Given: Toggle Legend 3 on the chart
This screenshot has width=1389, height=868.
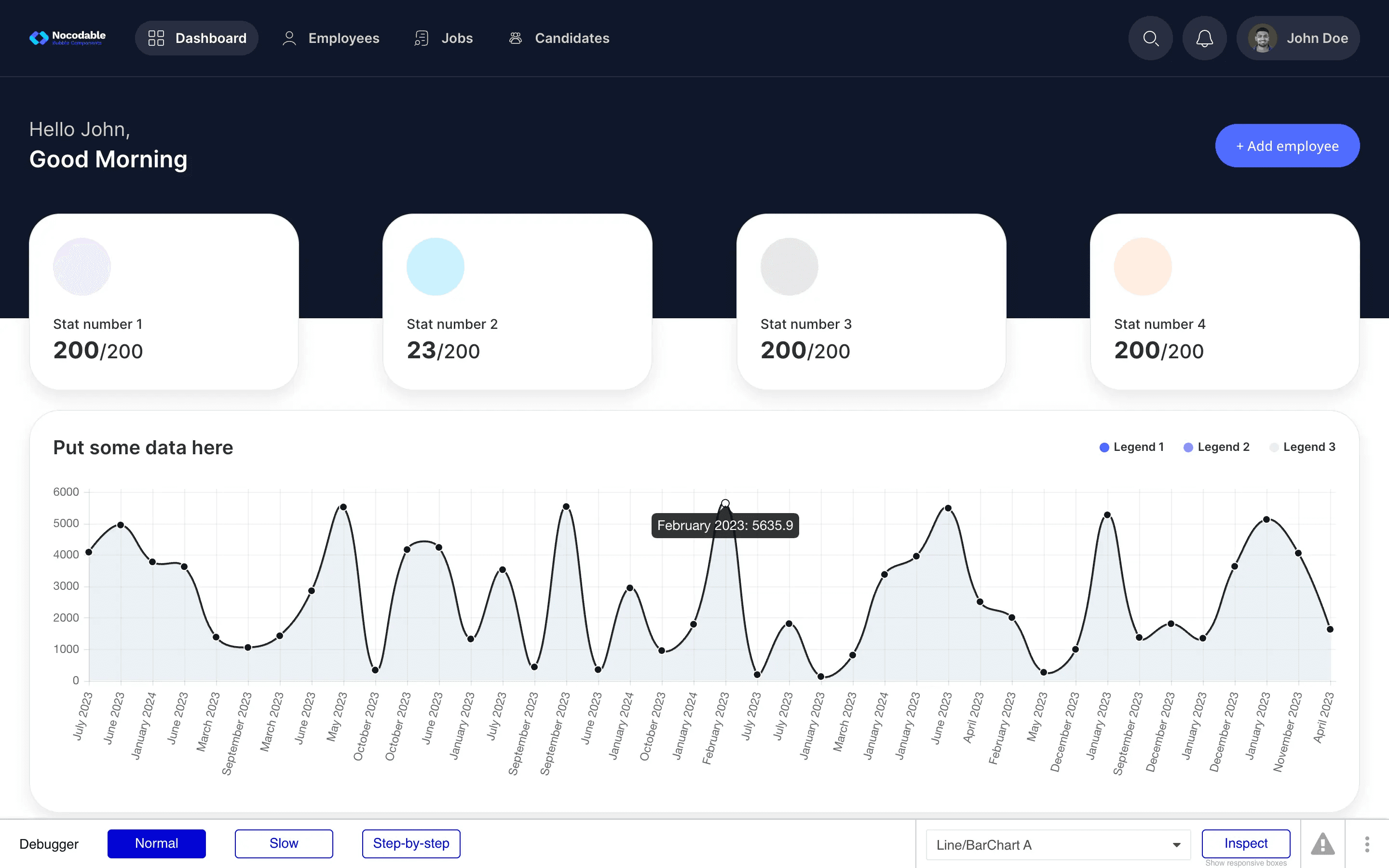Looking at the screenshot, I should [1302, 447].
